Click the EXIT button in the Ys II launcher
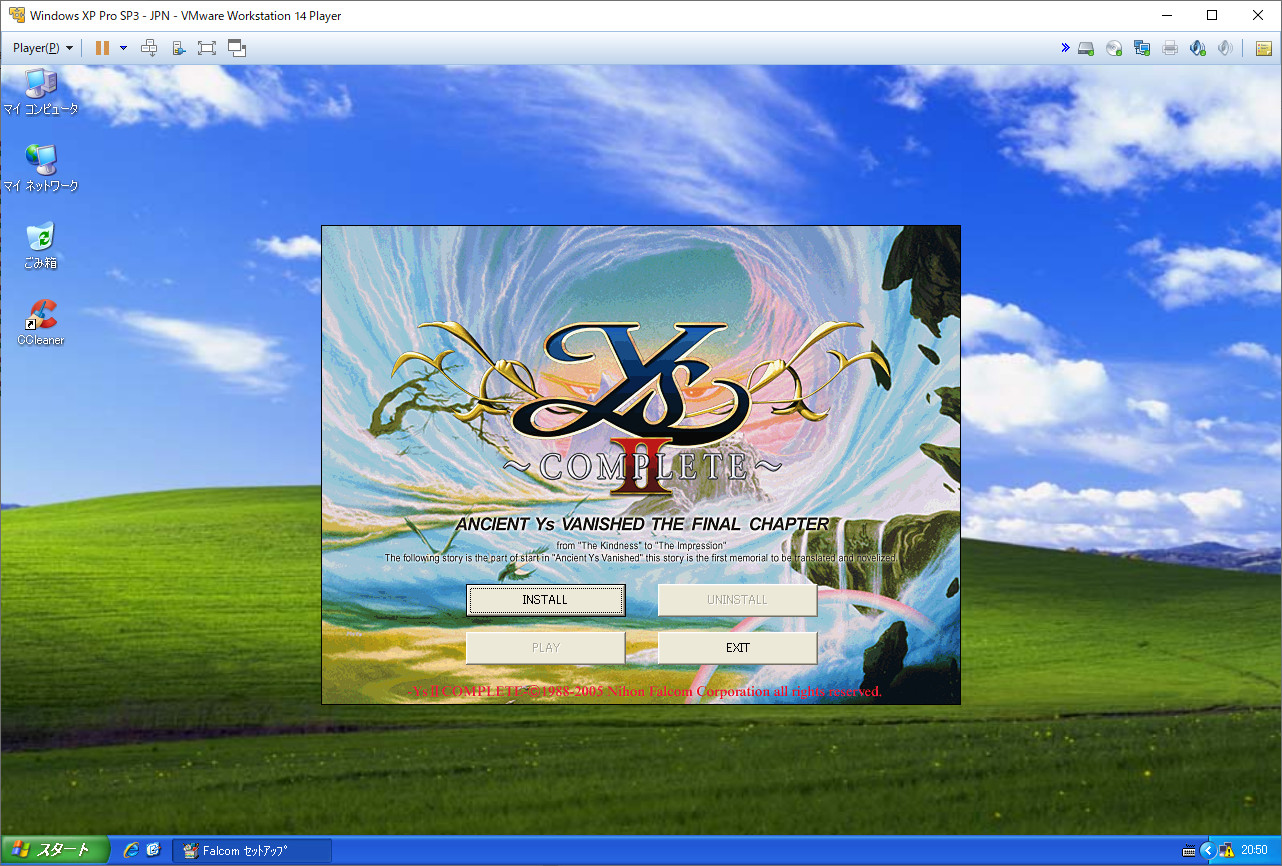This screenshot has height=866, width=1282. 738,648
